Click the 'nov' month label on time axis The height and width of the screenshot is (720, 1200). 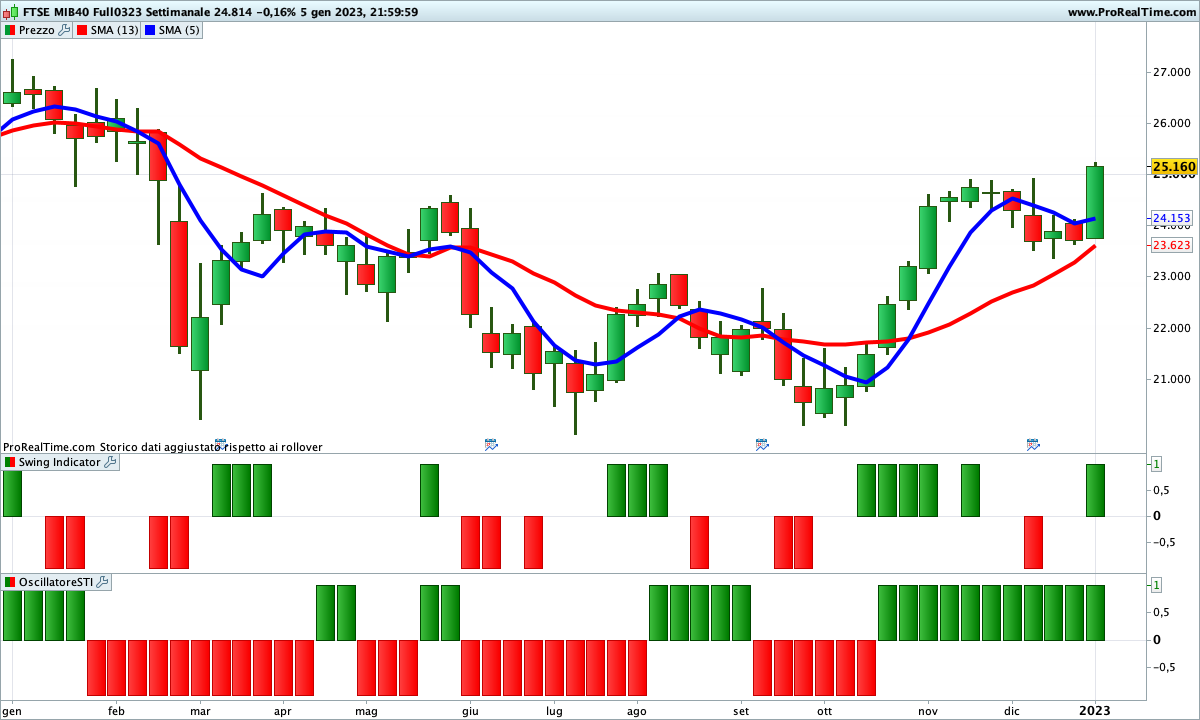pos(929,711)
